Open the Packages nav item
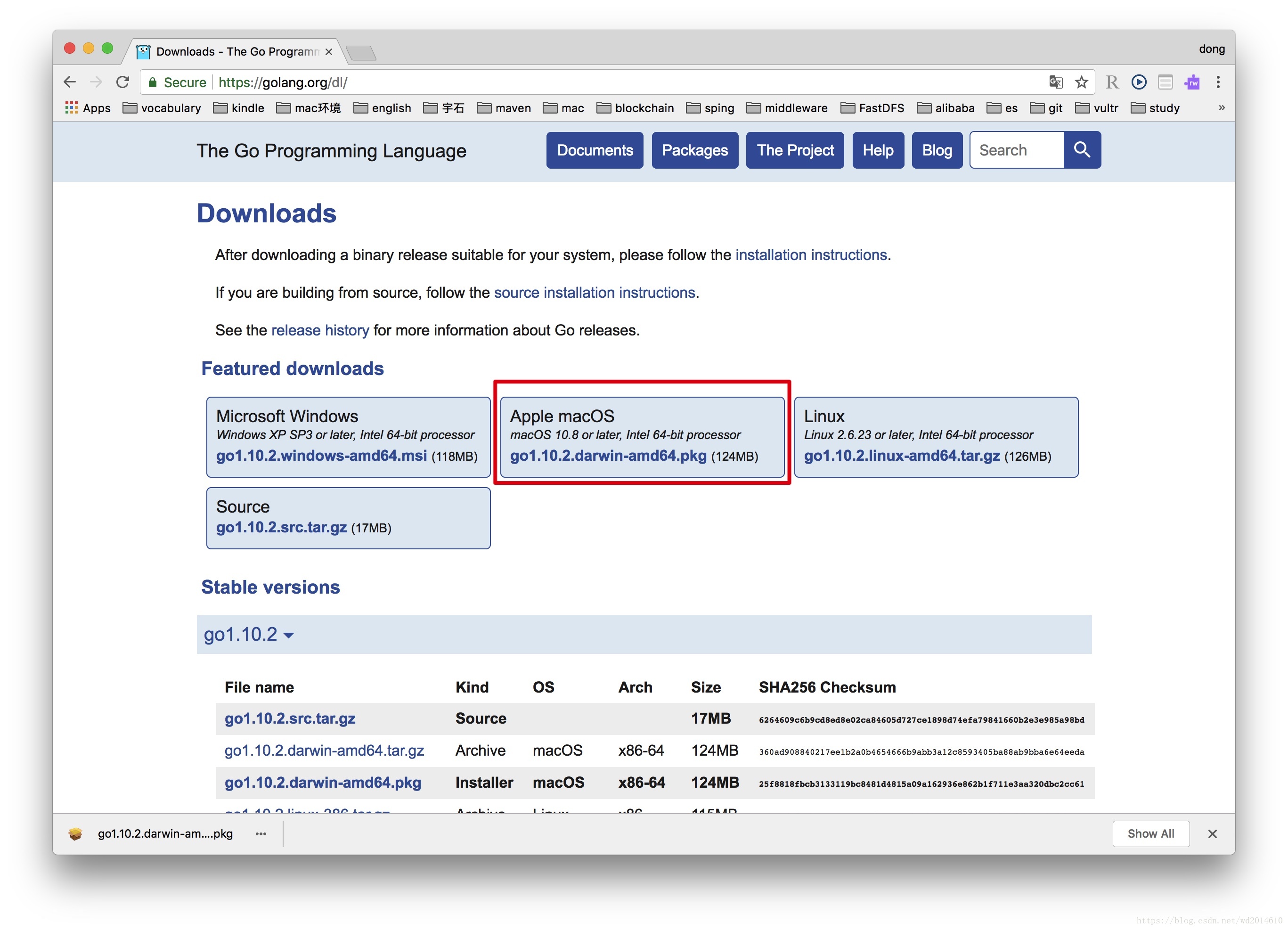1288x930 pixels. pyautogui.click(x=695, y=150)
